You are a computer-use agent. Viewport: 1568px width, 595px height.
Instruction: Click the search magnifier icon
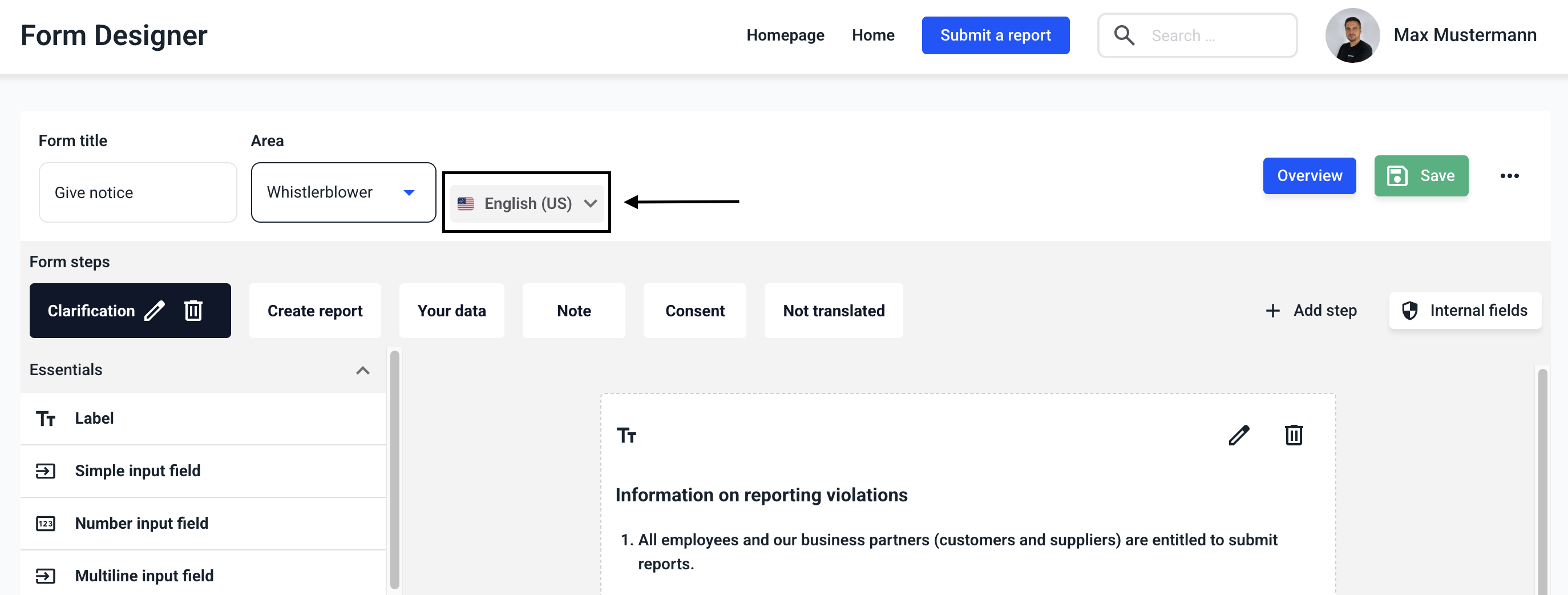tap(1124, 35)
